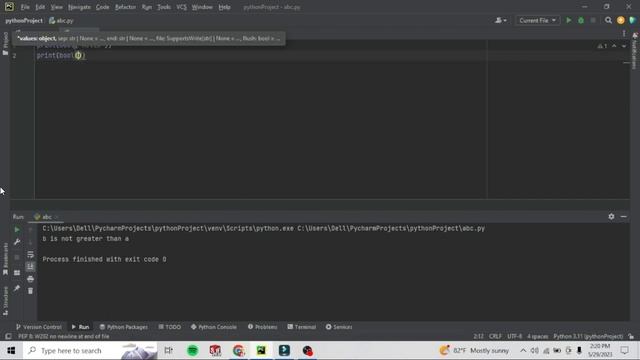Open Run panel settings gear icon
The image size is (640, 360).
pos(611,216)
